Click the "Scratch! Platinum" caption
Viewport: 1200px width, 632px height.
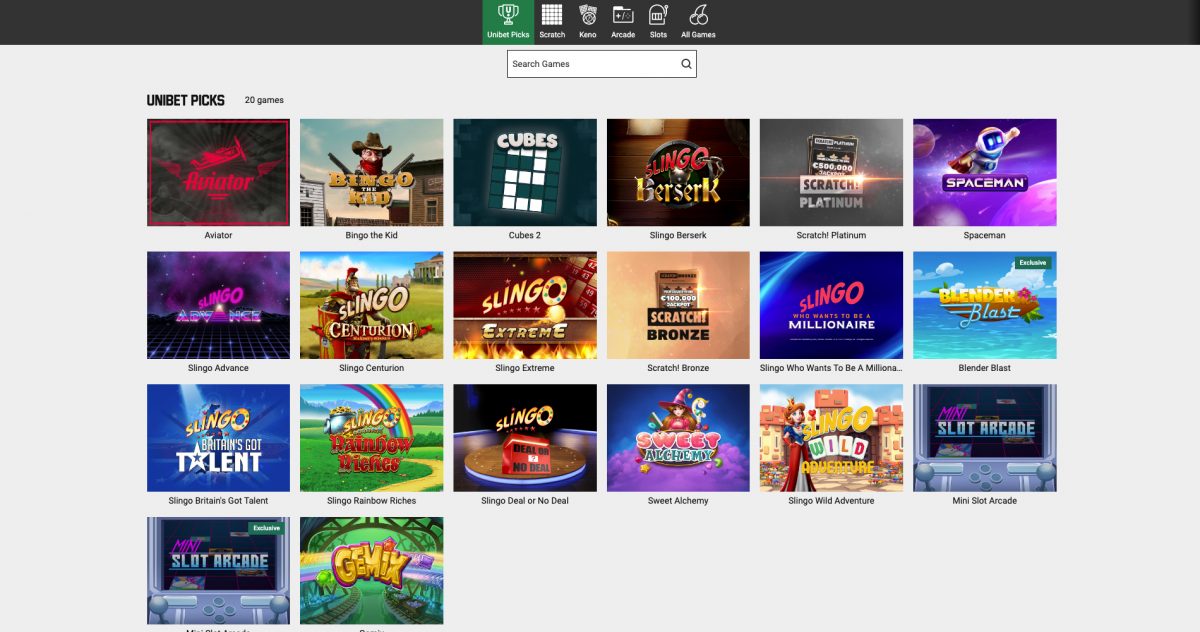tap(831, 235)
